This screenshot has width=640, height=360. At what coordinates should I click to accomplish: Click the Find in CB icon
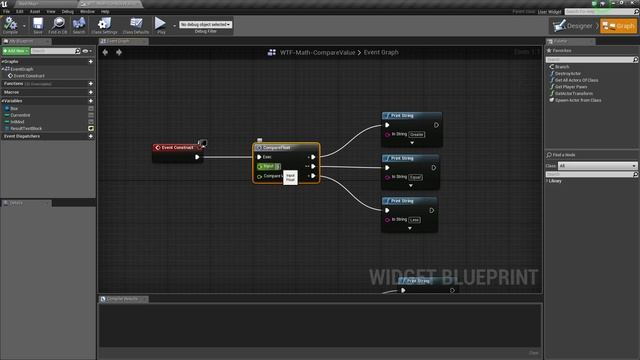(58, 24)
